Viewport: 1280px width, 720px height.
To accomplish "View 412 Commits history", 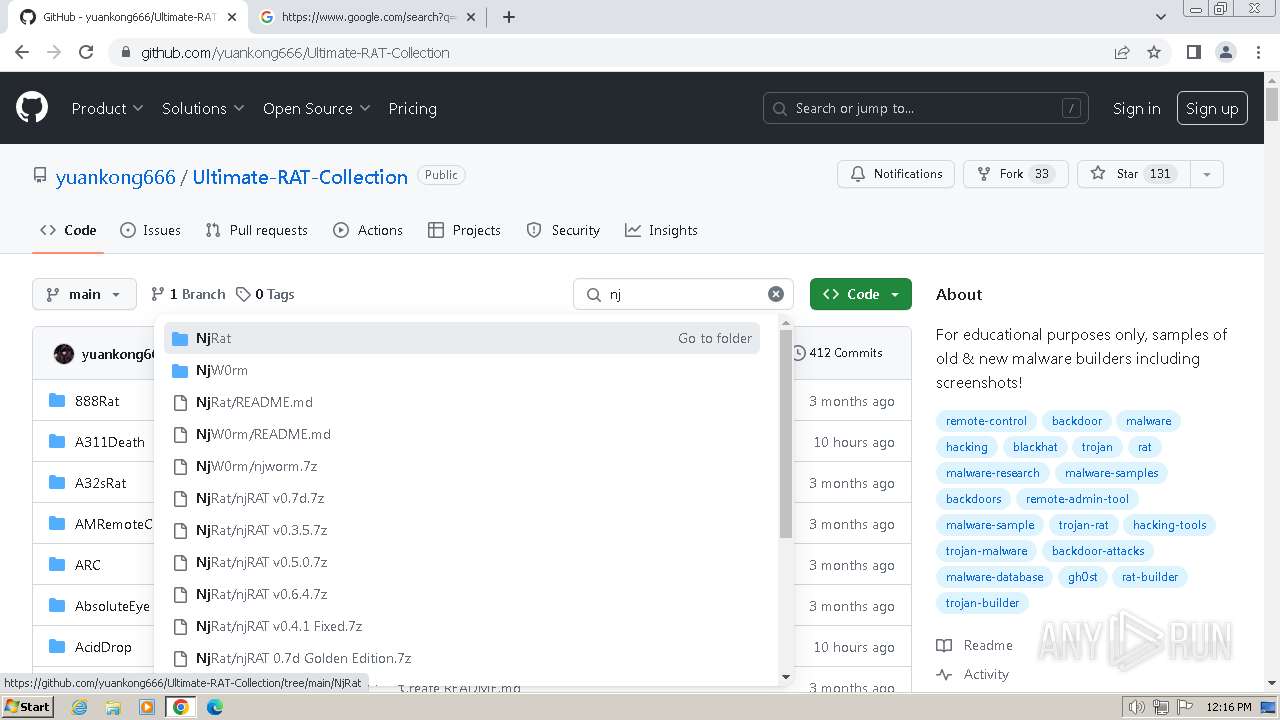I will coord(837,353).
